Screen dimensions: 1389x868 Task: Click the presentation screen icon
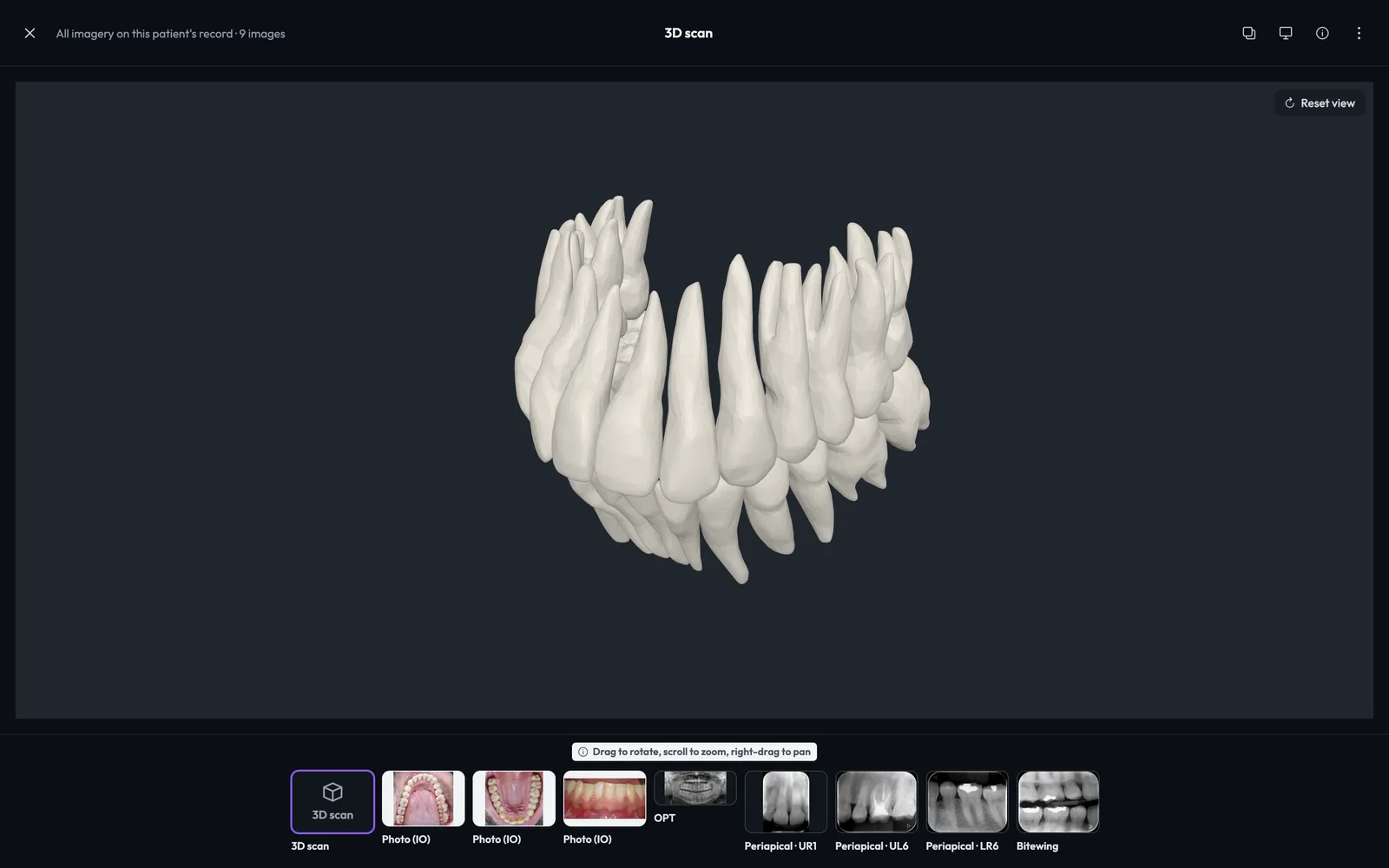click(1286, 33)
